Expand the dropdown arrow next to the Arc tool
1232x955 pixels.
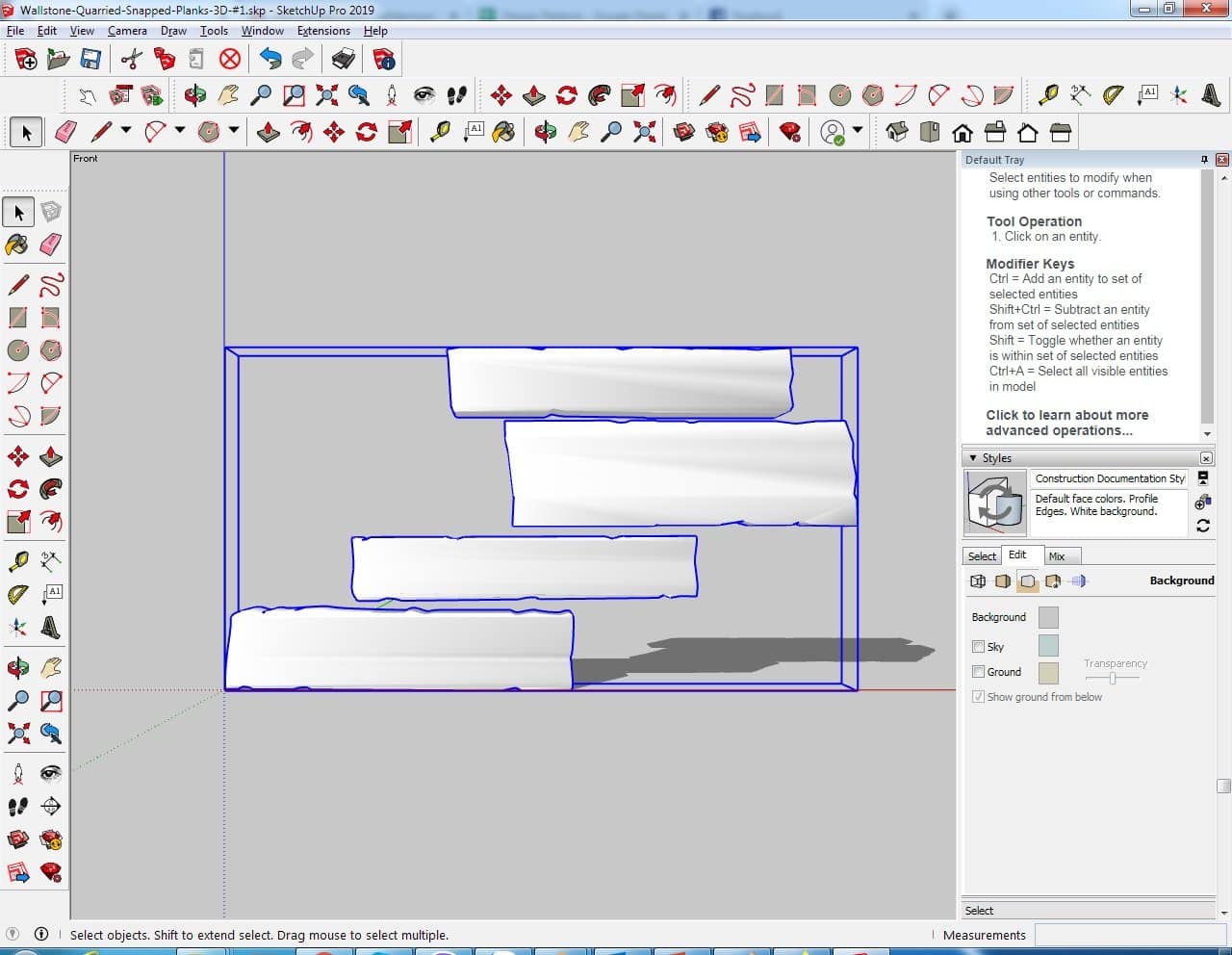click(179, 131)
